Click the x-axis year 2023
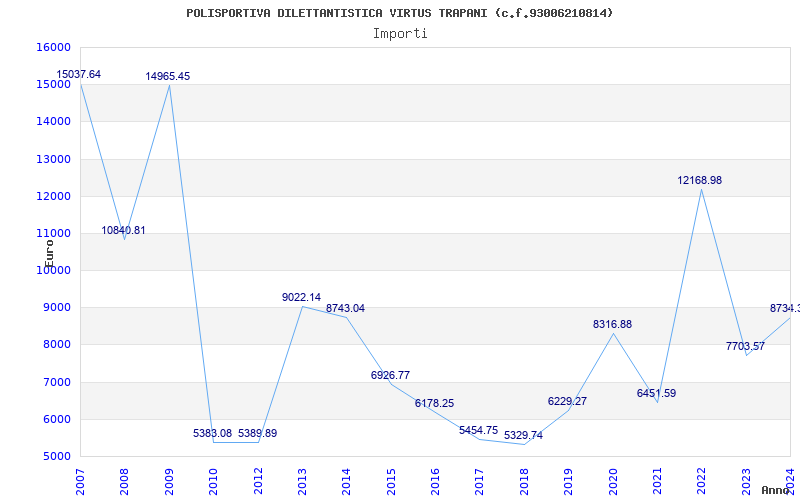The height and width of the screenshot is (500, 800). 746,482
